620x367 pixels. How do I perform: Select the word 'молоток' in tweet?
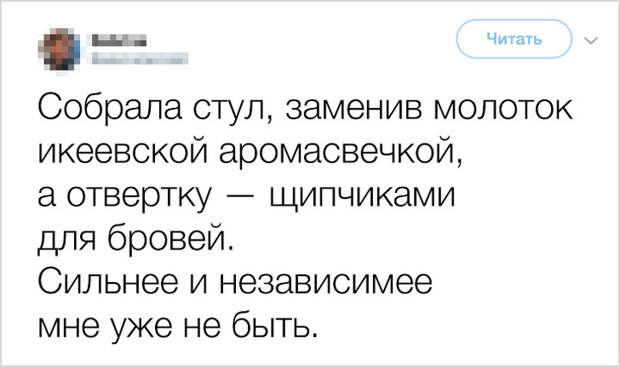coord(503,110)
